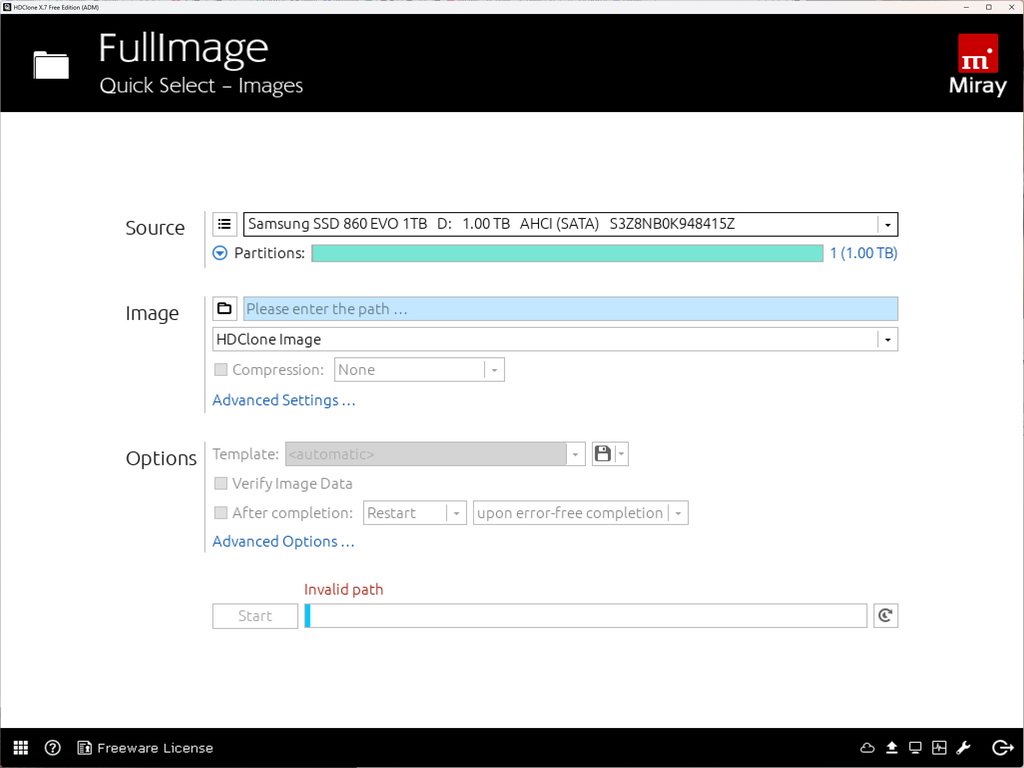1024x768 pixels.
Task: Click the exit arrow icon
Action: [x=1002, y=748]
